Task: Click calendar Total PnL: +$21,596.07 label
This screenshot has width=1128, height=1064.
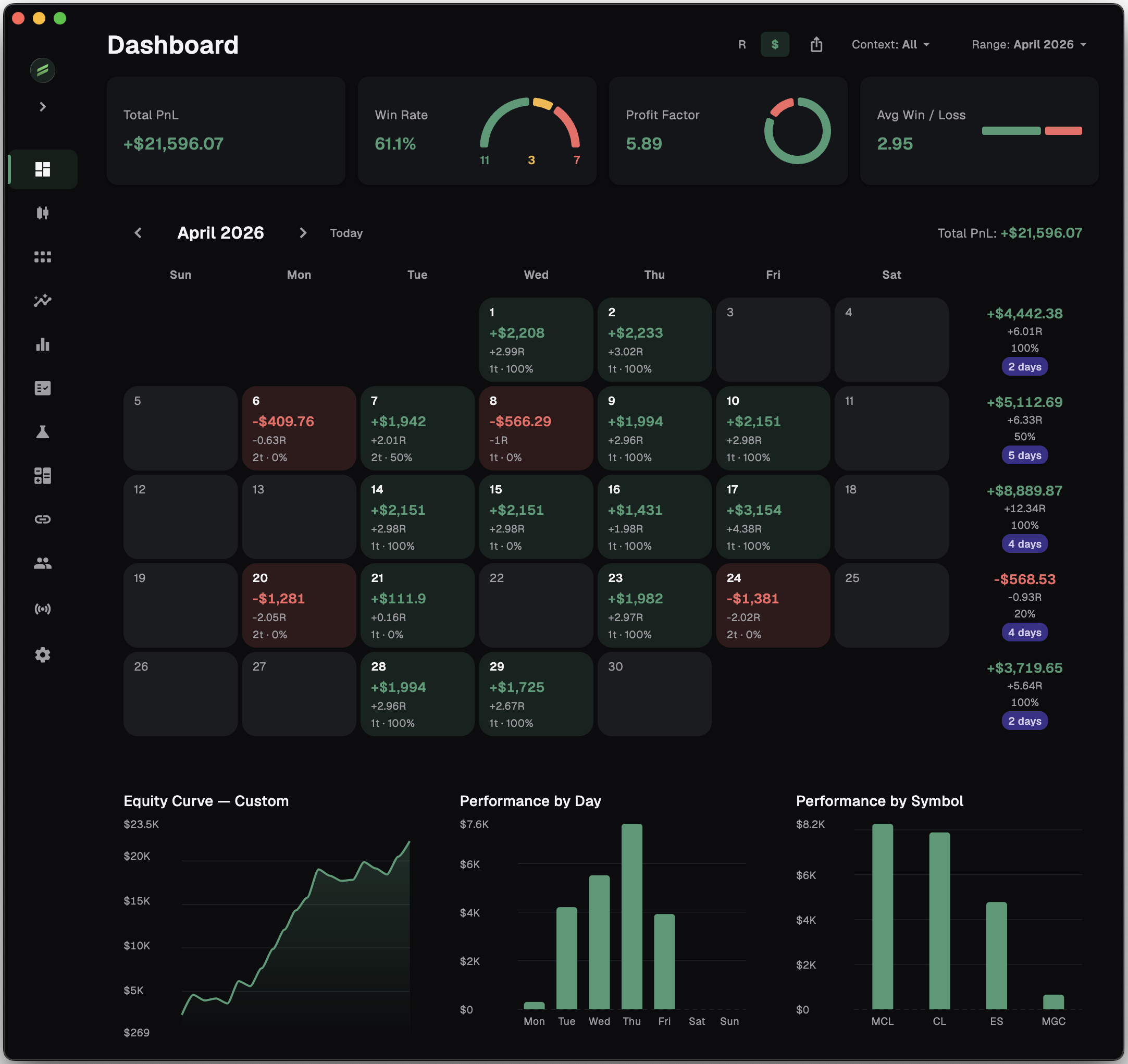Action: coord(1009,233)
